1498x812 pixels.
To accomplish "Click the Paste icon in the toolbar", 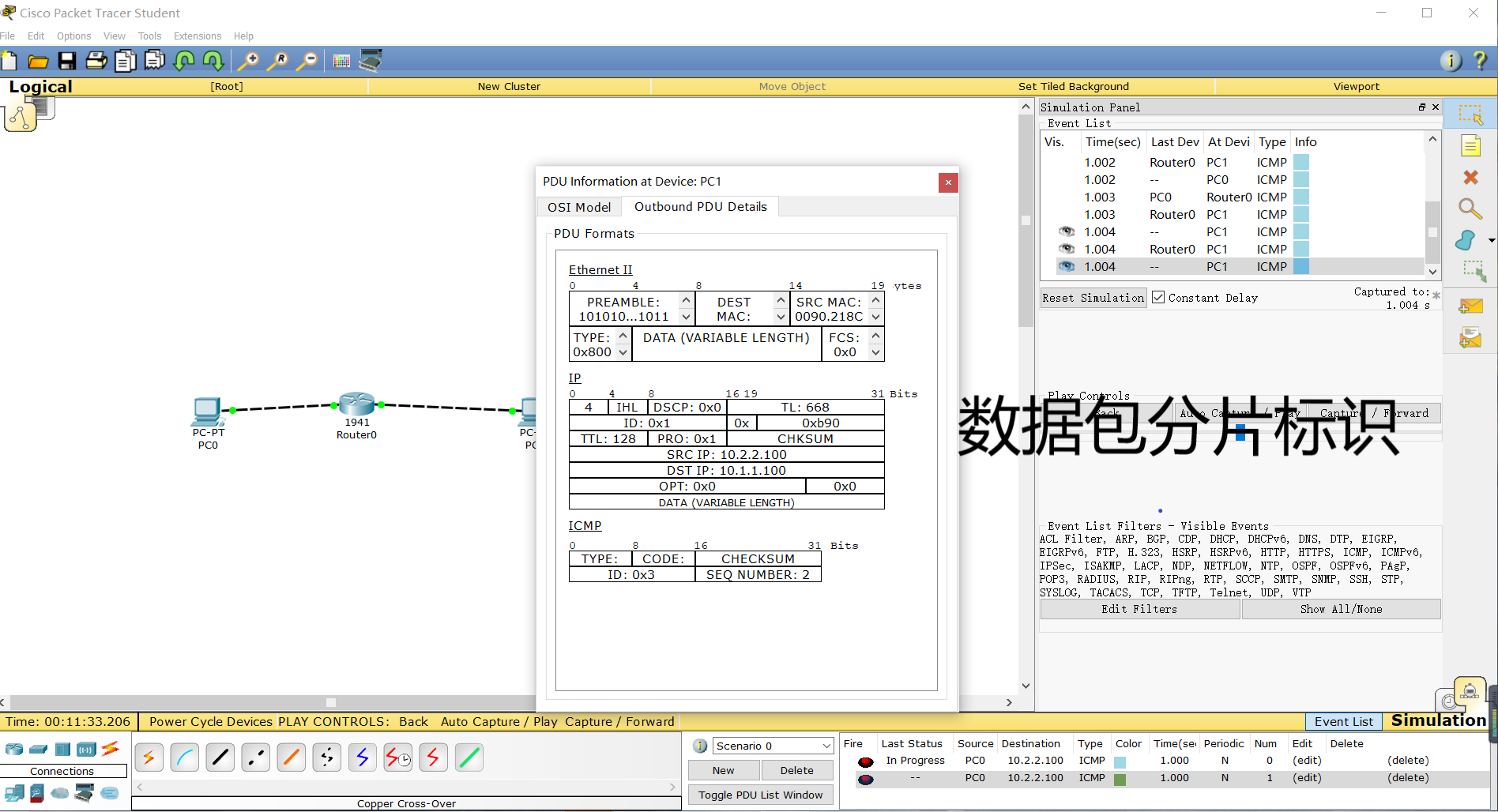I will [155, 61].
